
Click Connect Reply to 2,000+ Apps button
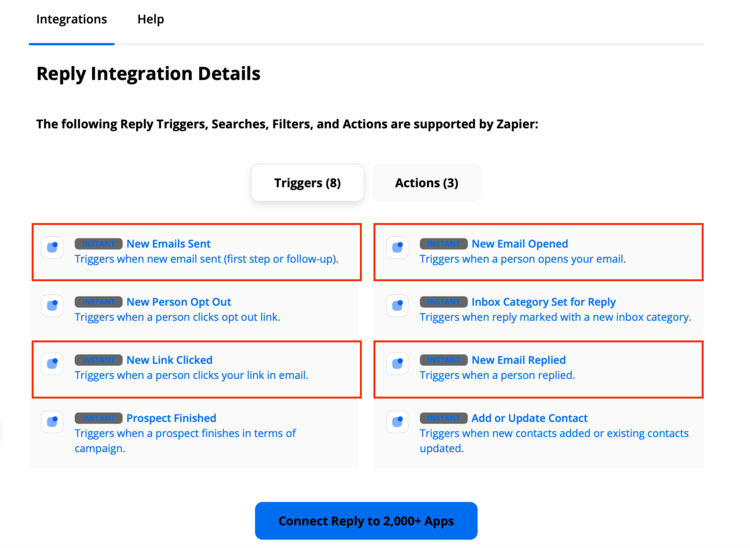pos(366,521)
